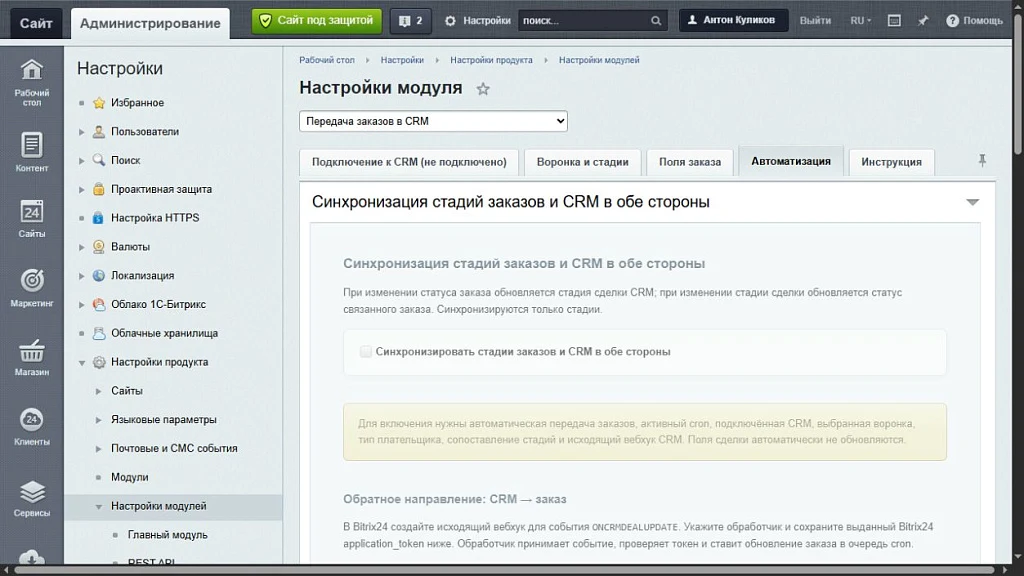Expand the Почтовые и СМС события arrow
The image size is (1024, 576).
[99, 449]
